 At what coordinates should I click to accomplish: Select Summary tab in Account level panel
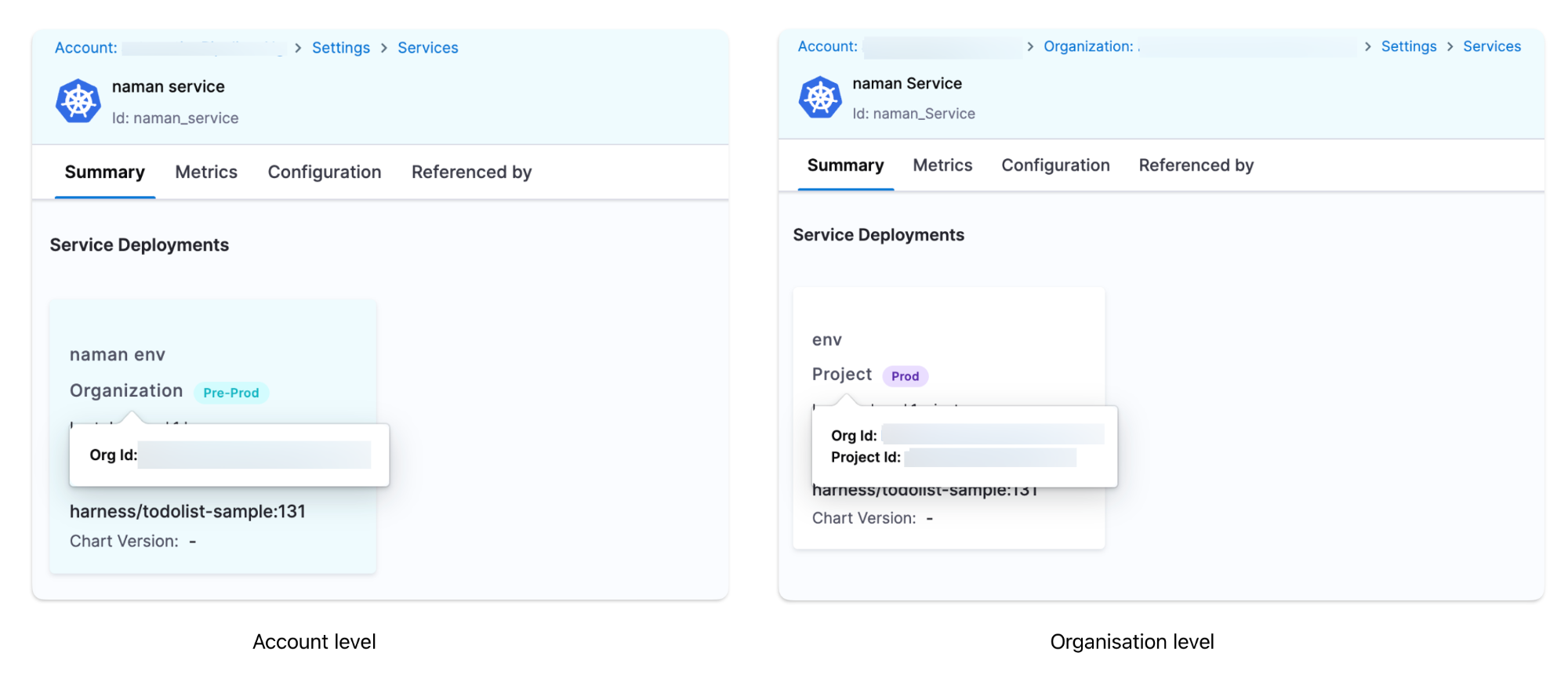tap(105, 172)
